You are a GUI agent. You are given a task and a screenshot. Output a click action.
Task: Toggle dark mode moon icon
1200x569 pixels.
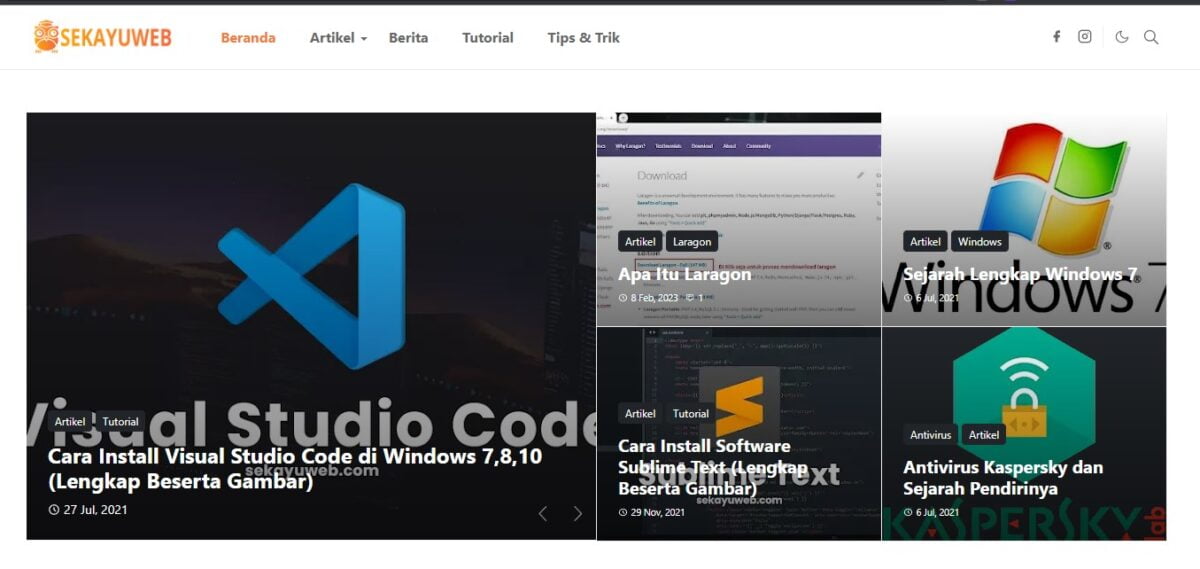point(1122,37)
